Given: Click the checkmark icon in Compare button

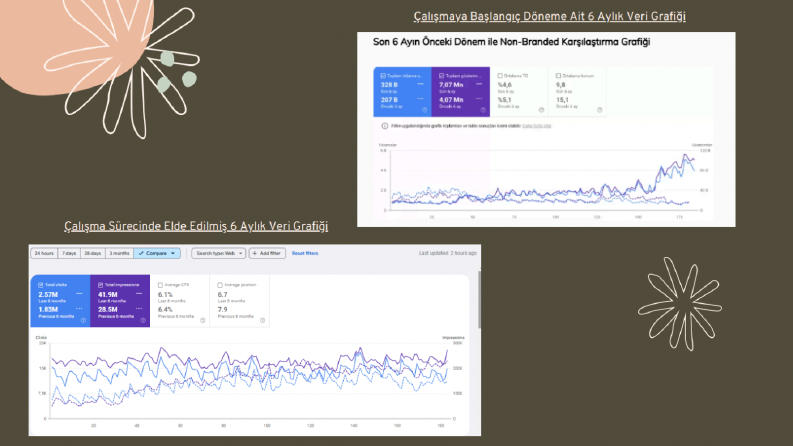Looking at the screenshot, I should point(141,253).
